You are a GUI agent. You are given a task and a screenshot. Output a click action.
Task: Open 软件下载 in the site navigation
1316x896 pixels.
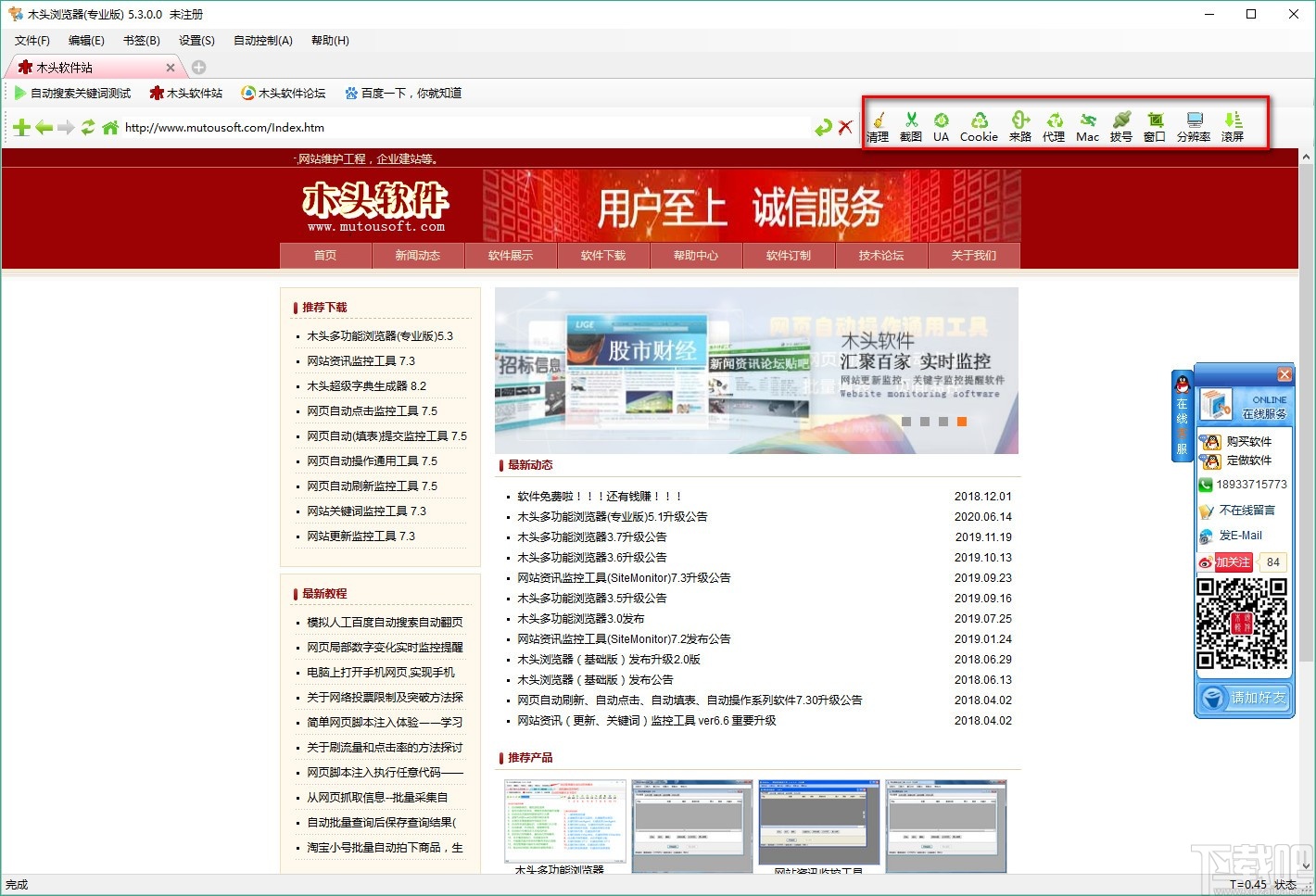click(603, 256)
